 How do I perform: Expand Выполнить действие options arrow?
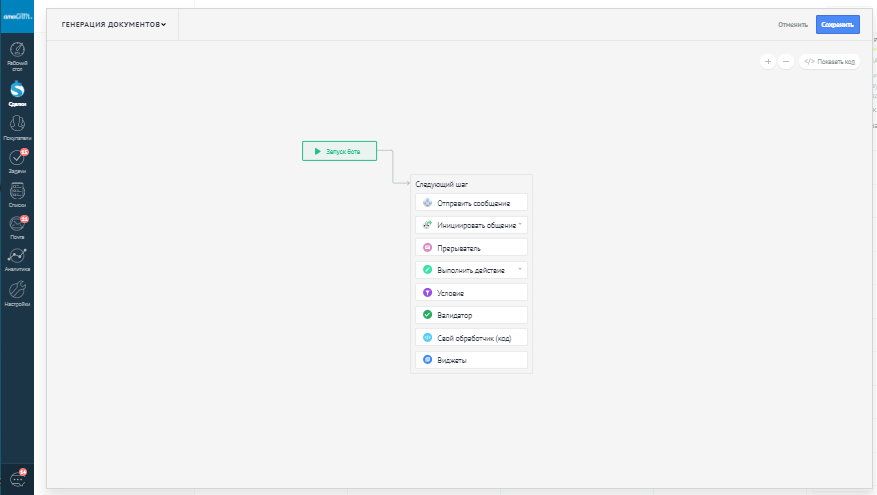click(x=520, y=270)
